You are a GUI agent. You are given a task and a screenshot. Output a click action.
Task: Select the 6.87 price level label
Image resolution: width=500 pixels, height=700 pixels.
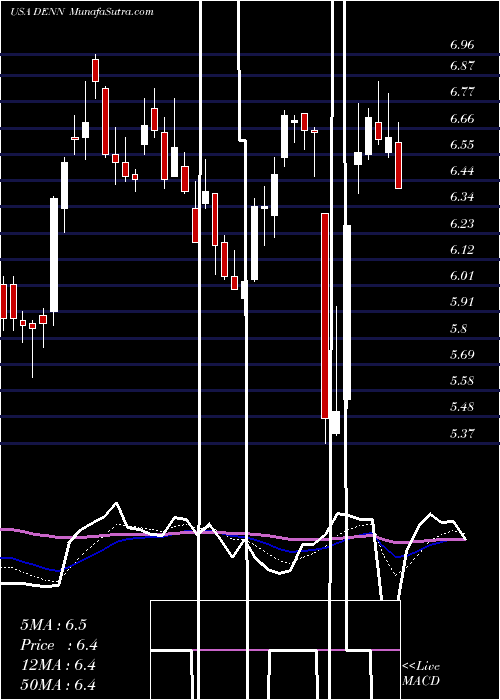tap(462, 66)
